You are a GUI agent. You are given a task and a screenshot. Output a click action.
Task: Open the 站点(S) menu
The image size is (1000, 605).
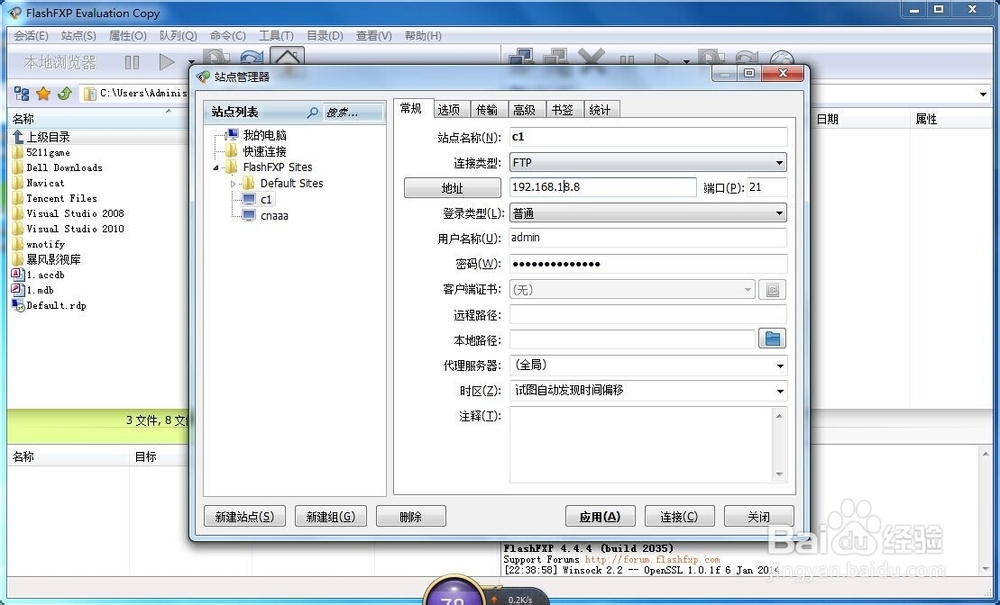click(78, 36)
